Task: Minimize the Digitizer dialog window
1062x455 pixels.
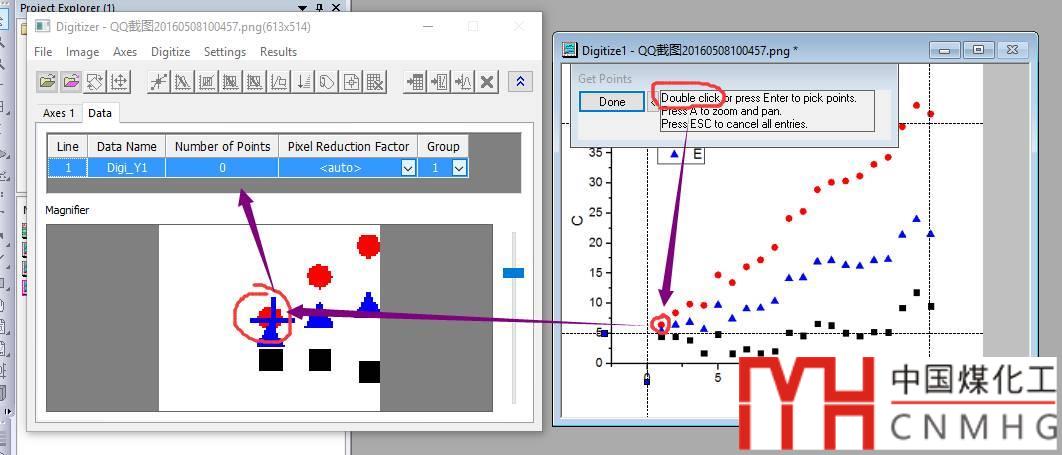Action: coord(428,26)
